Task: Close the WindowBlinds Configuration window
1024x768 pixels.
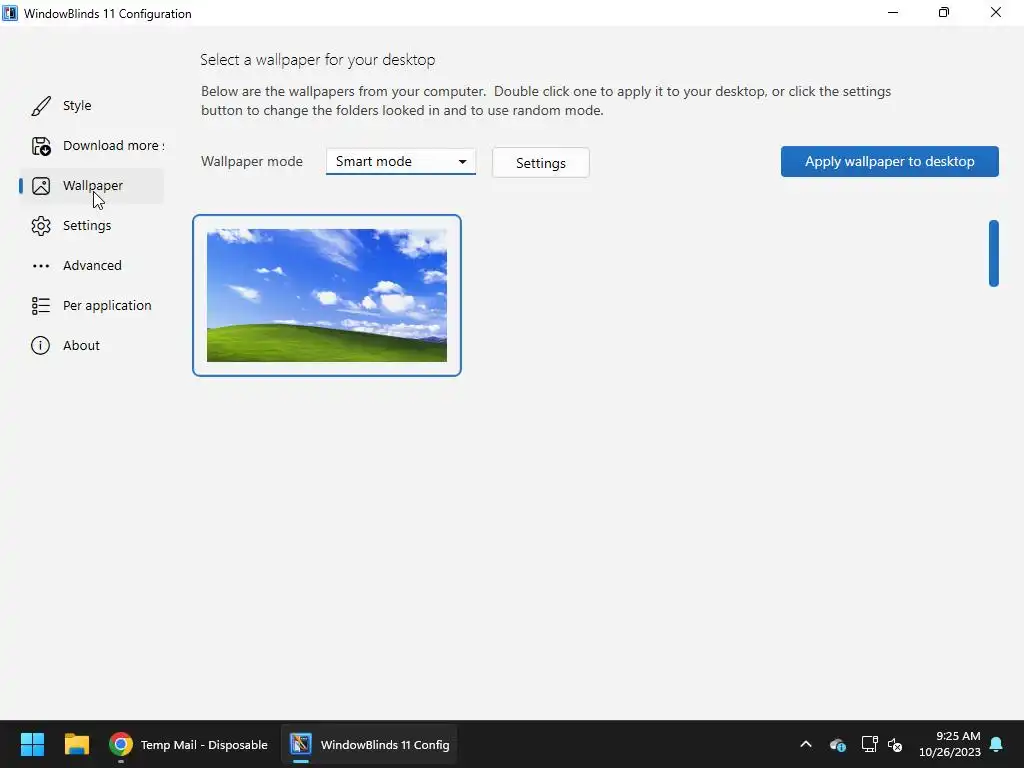Action: click(995, 12)
